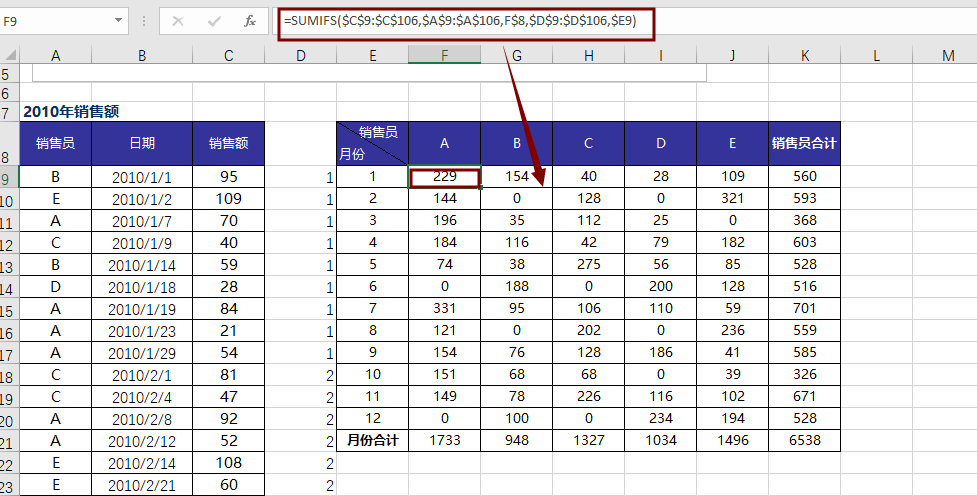This screenshot has width=977, height=496.
Task: Open the Insert Function fx dialog
Action: (x=250, y=21)
